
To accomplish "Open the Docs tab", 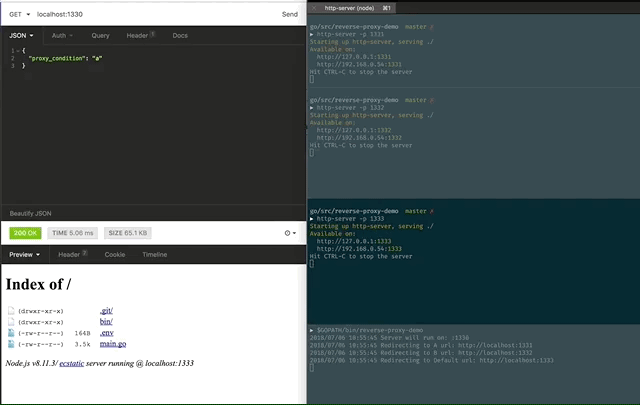I will click(x=180, y=35).
